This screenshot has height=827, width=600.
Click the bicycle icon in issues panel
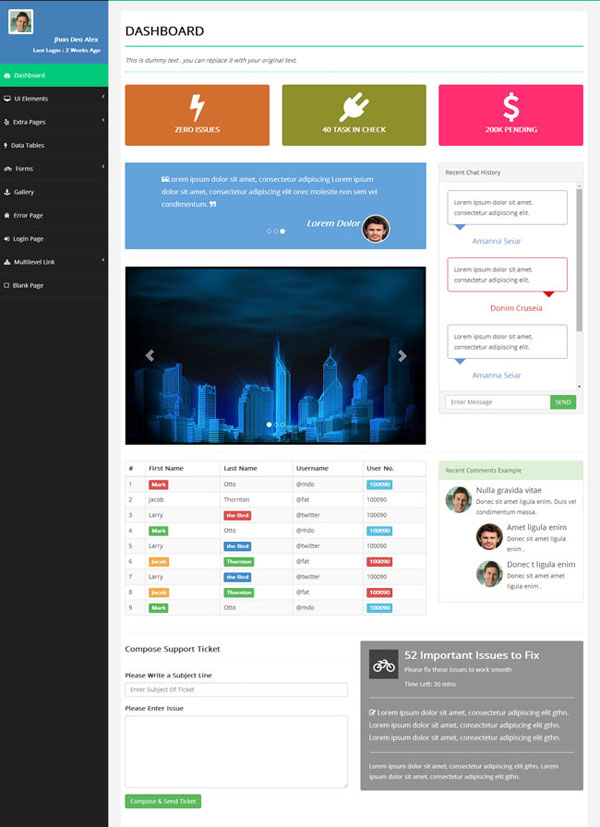pos(383,663)
